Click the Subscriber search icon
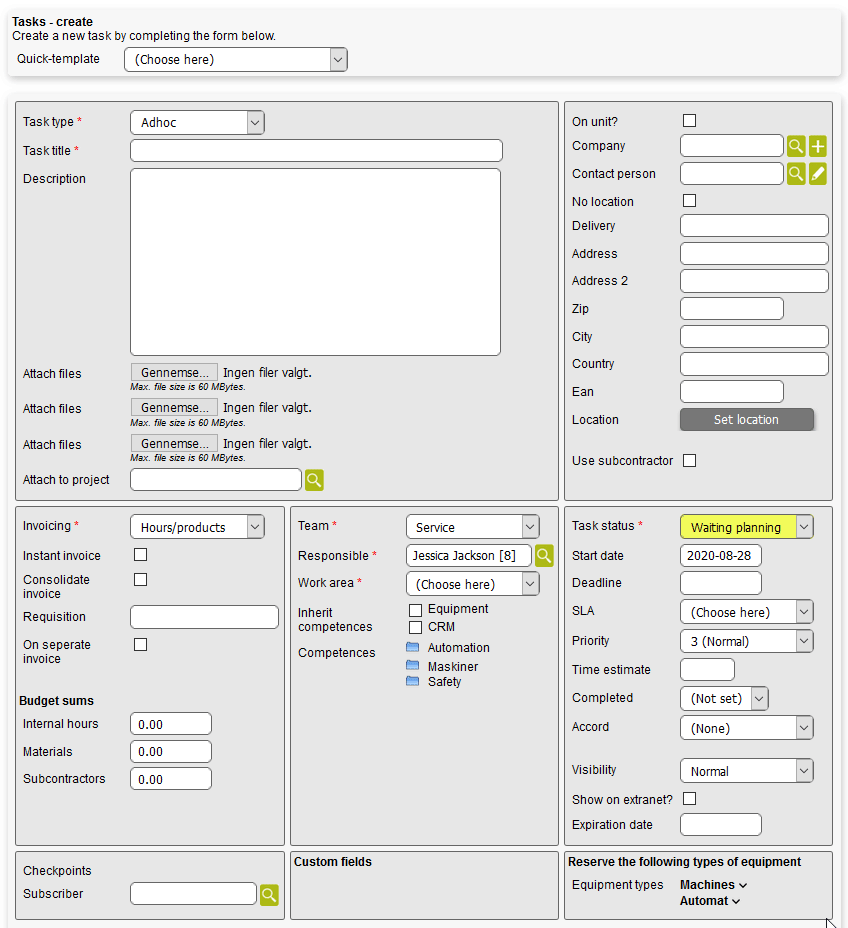 coord(270,894)
